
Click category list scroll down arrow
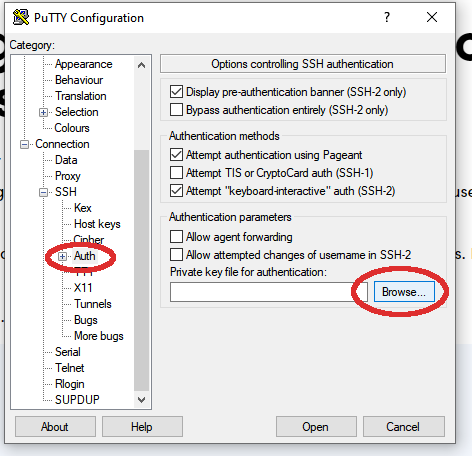141,399
